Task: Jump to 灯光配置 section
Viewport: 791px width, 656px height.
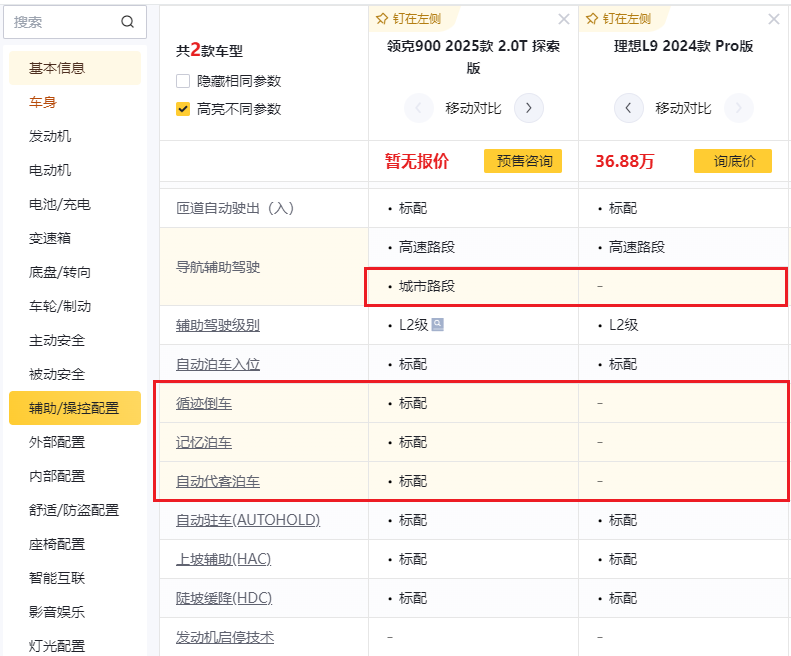Action: click(57, 646)
